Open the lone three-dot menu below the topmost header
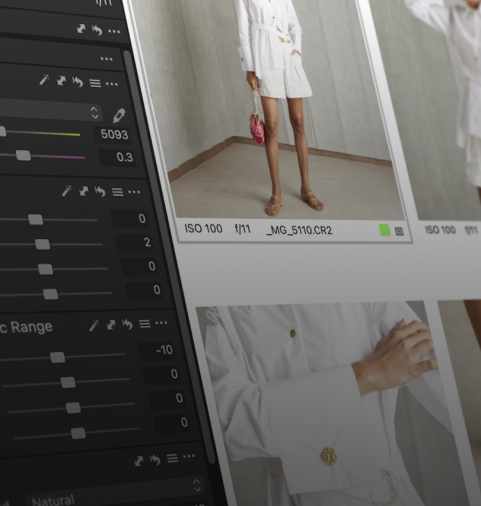 tap(106, 59)
